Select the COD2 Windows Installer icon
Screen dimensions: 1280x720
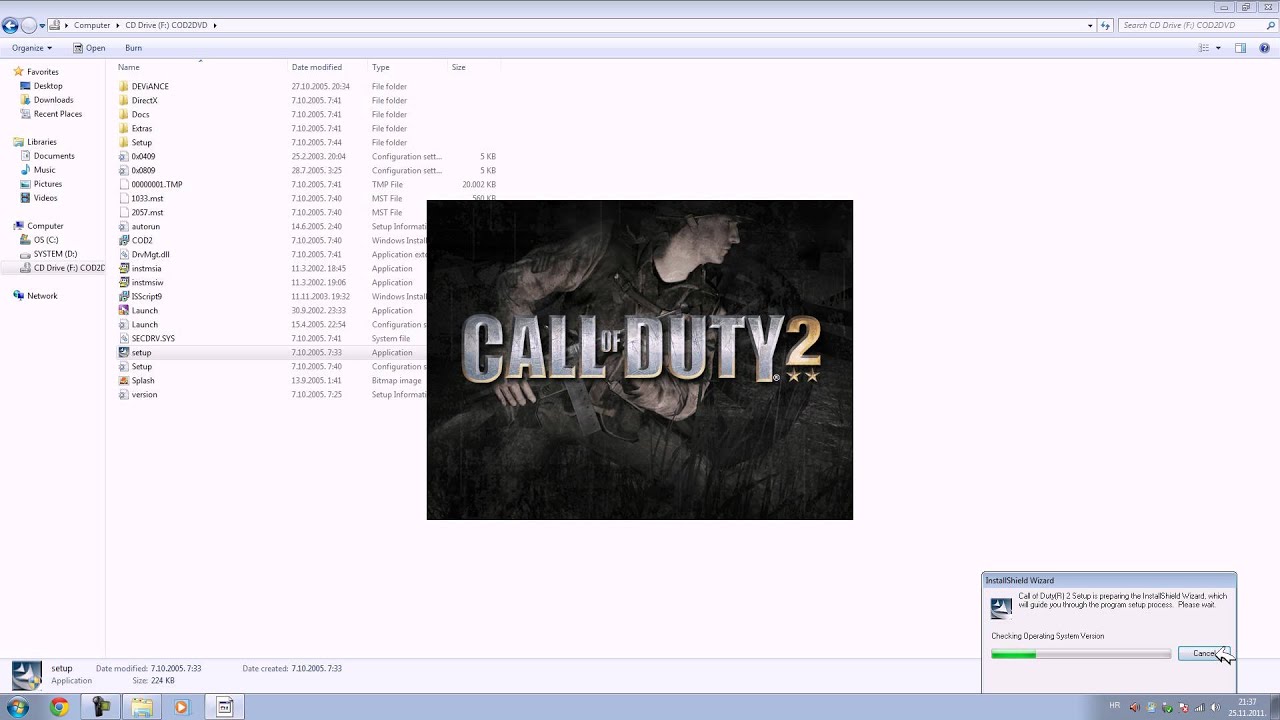[x=124, y=240]
